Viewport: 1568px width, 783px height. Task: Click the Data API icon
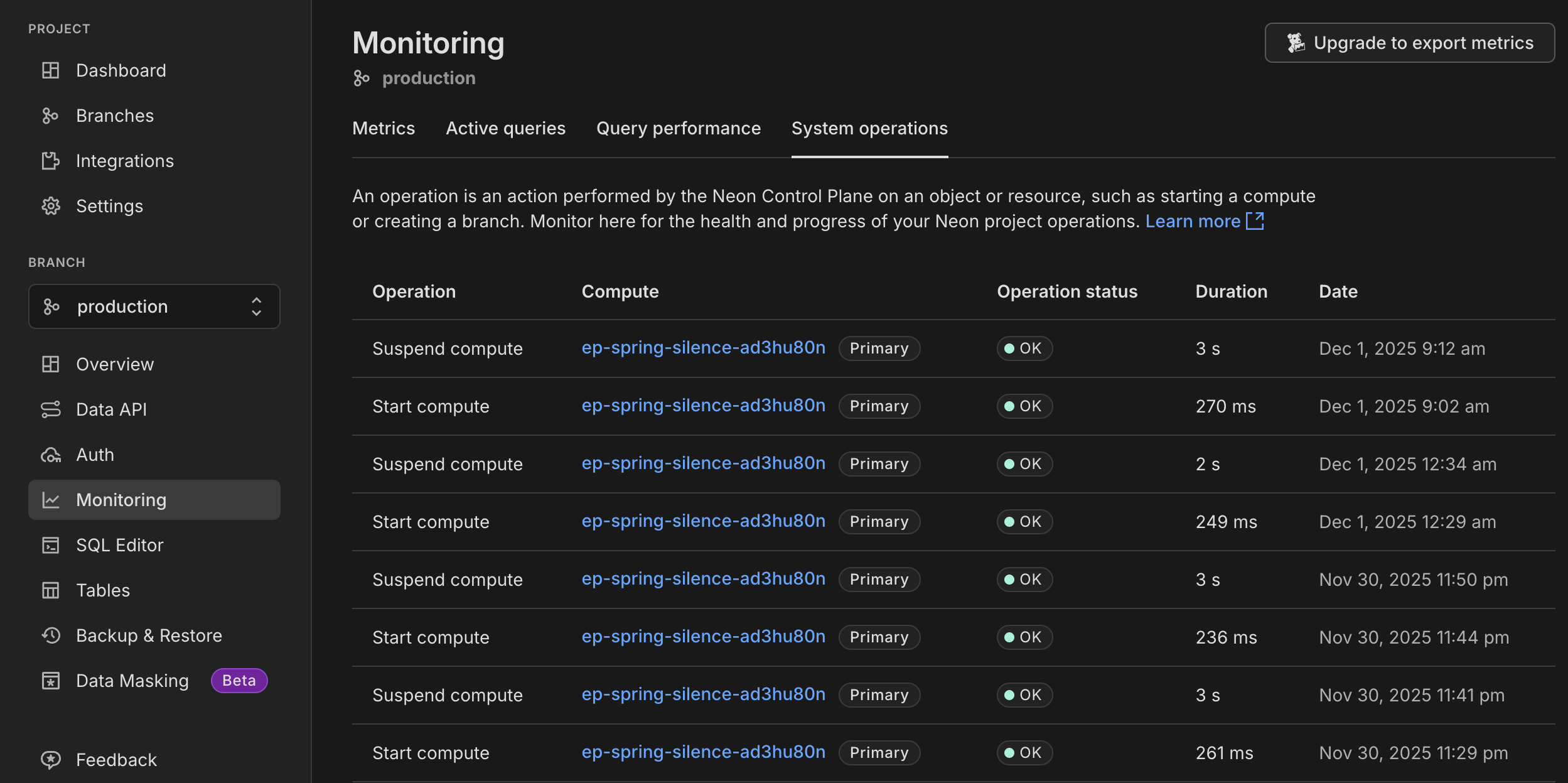50,409
